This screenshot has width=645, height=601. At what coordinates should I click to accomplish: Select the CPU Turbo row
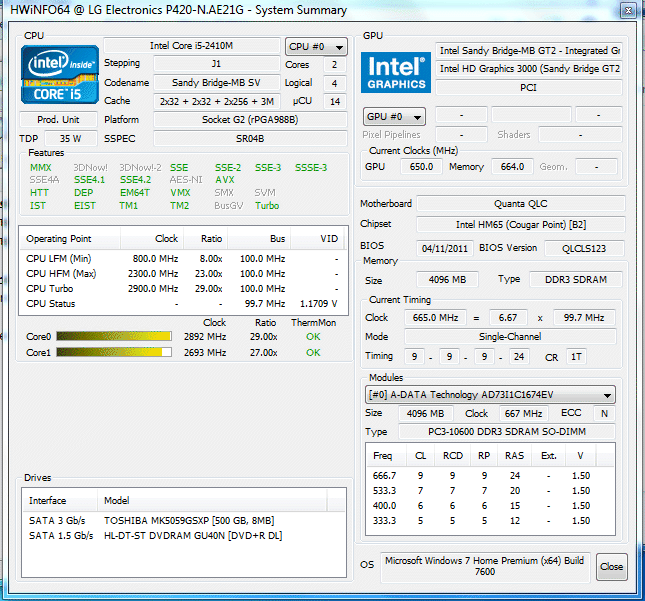pyautogui.click(x=183, y=289)
